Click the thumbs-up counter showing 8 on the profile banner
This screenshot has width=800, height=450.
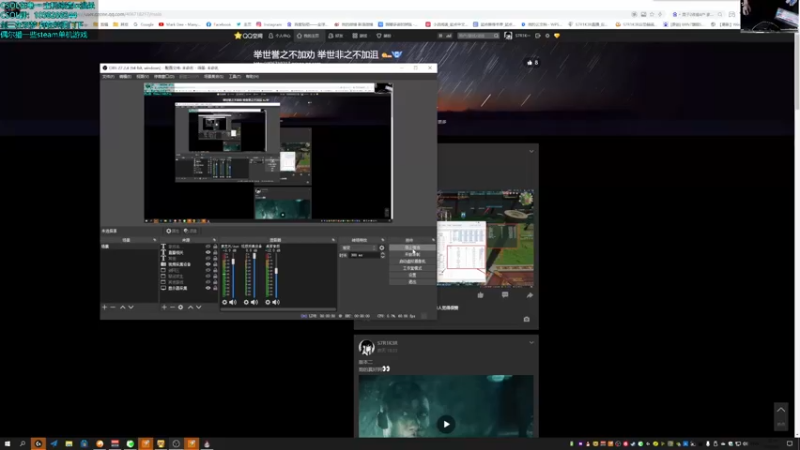click(532, 62)
